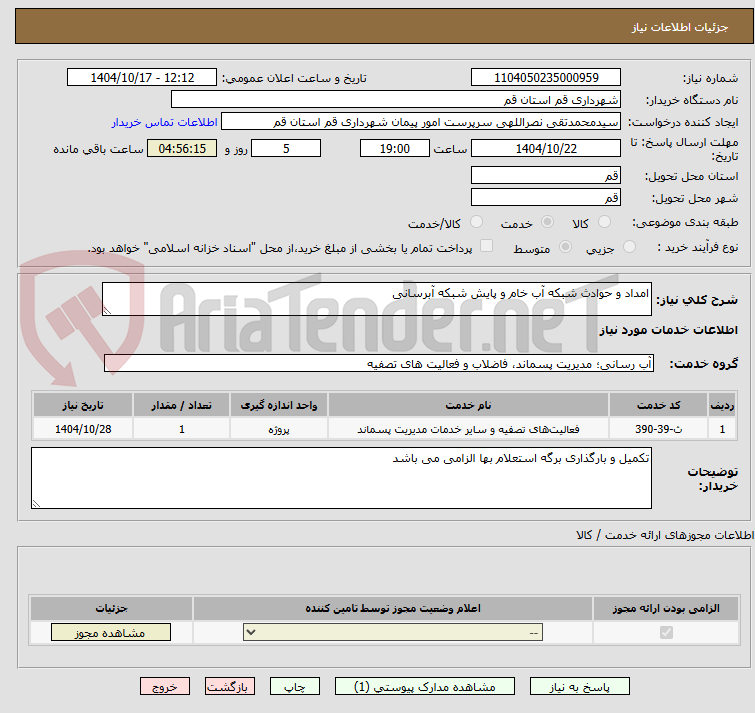755x713 pixels.
Task: Click the تاریخ و ساعت اعلان عمومی field
Action: click(x=142, y=78)
